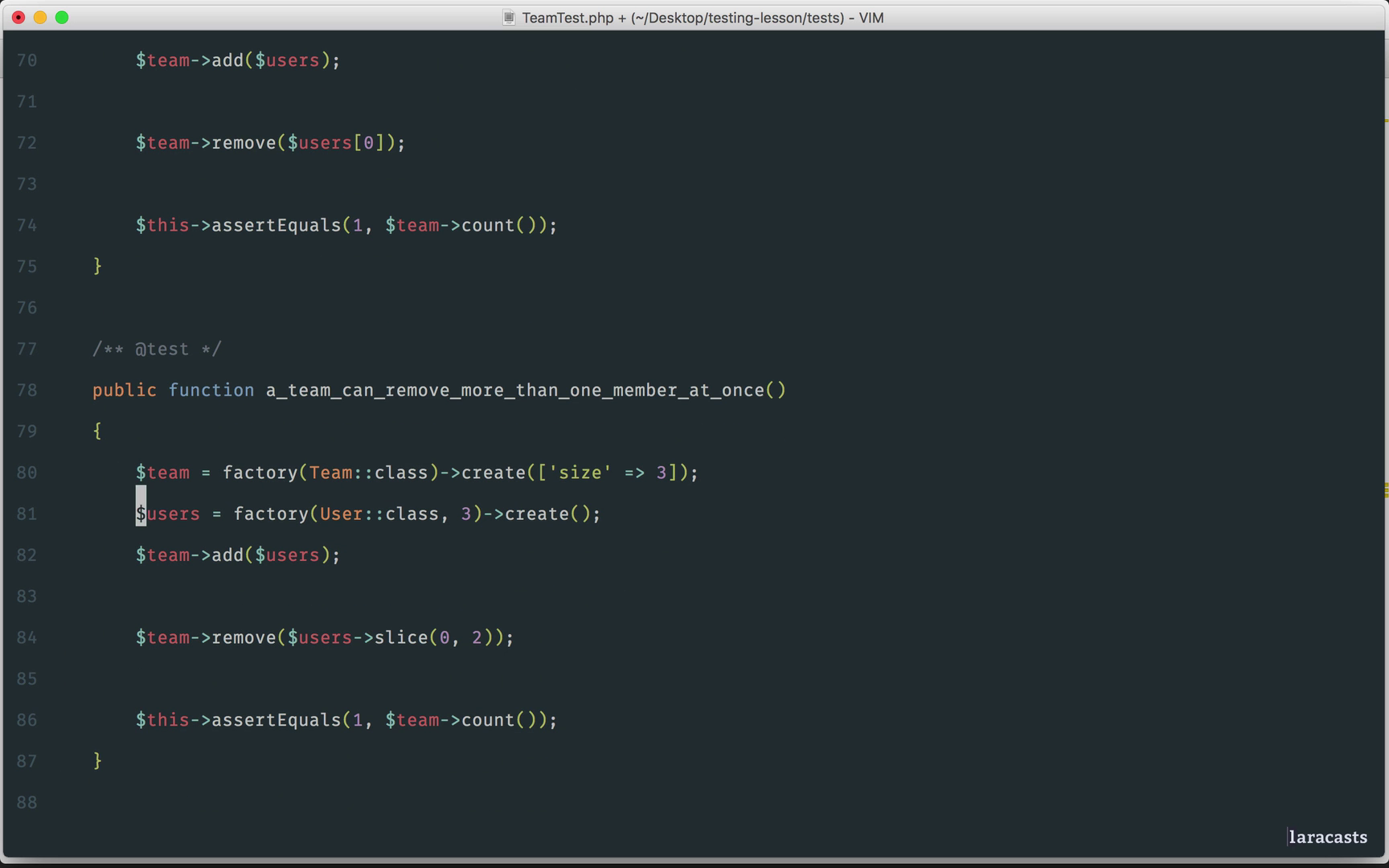This screenshot has height=868, width=1389.
Task: Click line number 70
Action: [27, 60]
